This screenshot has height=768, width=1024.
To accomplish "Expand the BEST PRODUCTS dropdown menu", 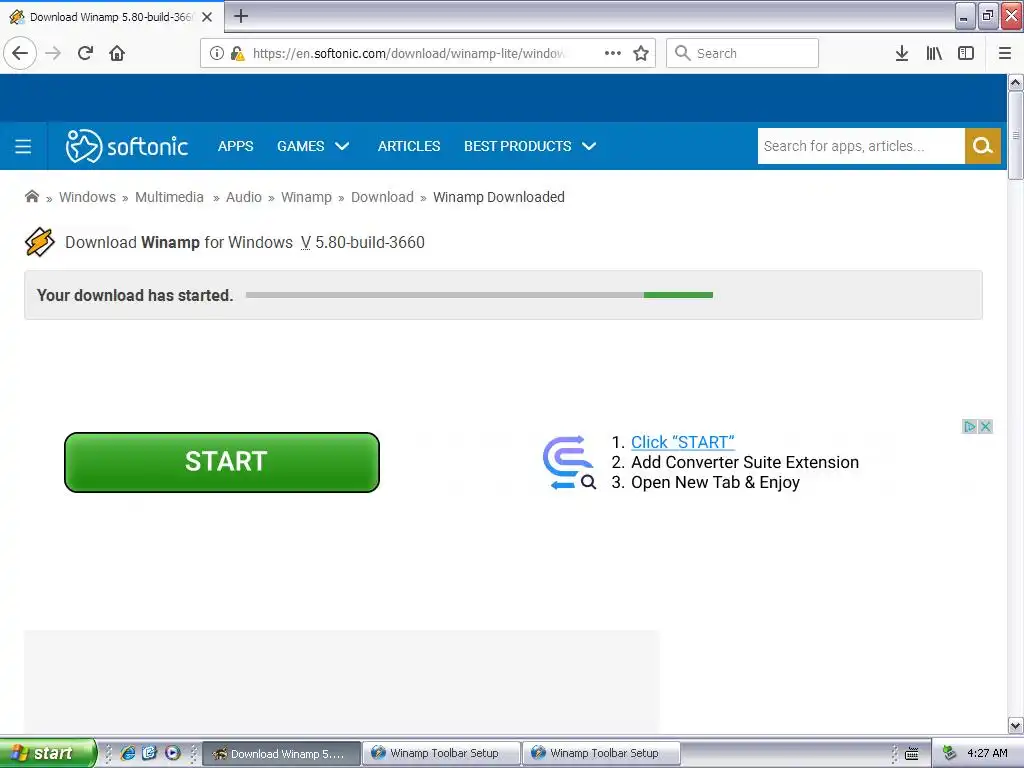I will (x=530, y=146).
